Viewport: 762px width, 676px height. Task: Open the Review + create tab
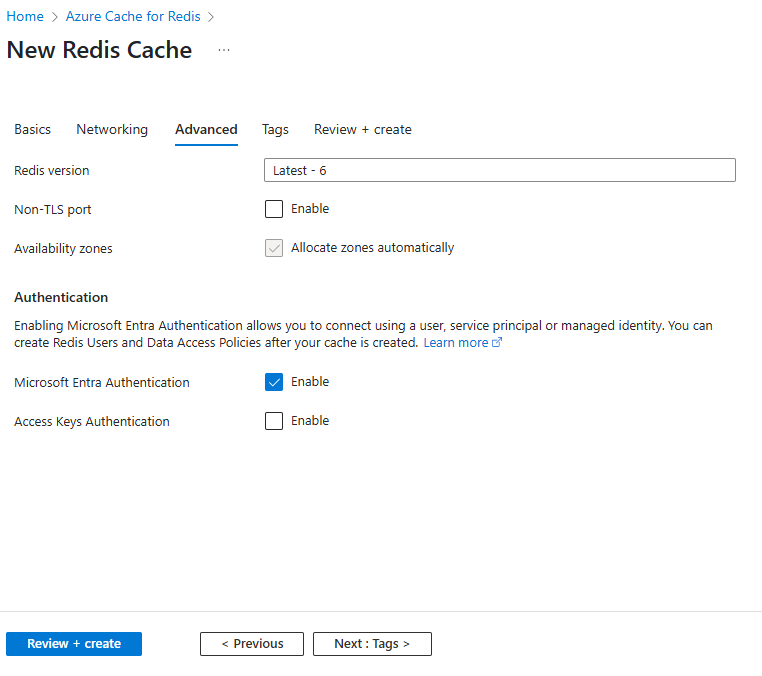(x=362, y=130)
